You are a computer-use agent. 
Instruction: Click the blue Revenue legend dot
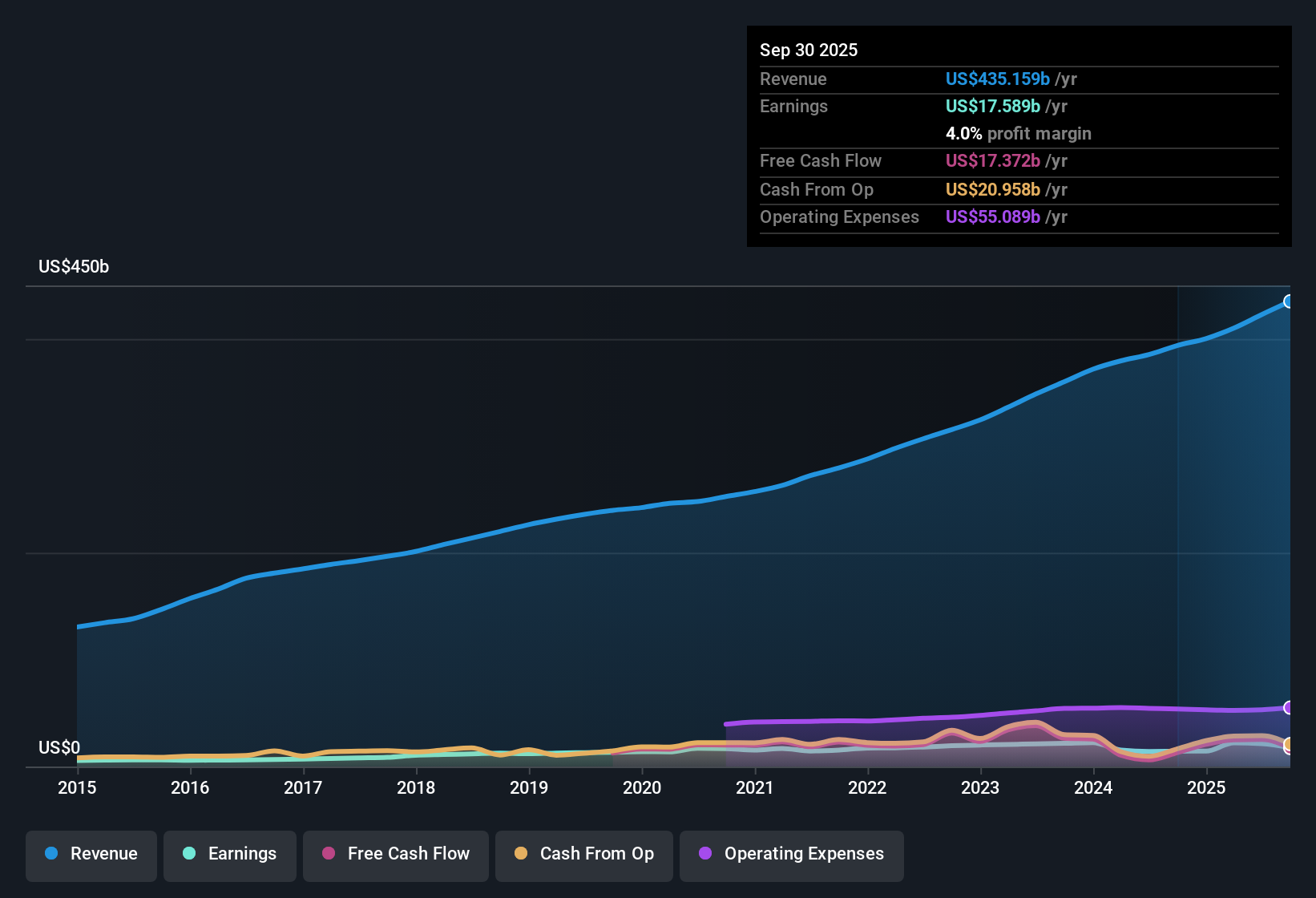(x=50, y=854)
